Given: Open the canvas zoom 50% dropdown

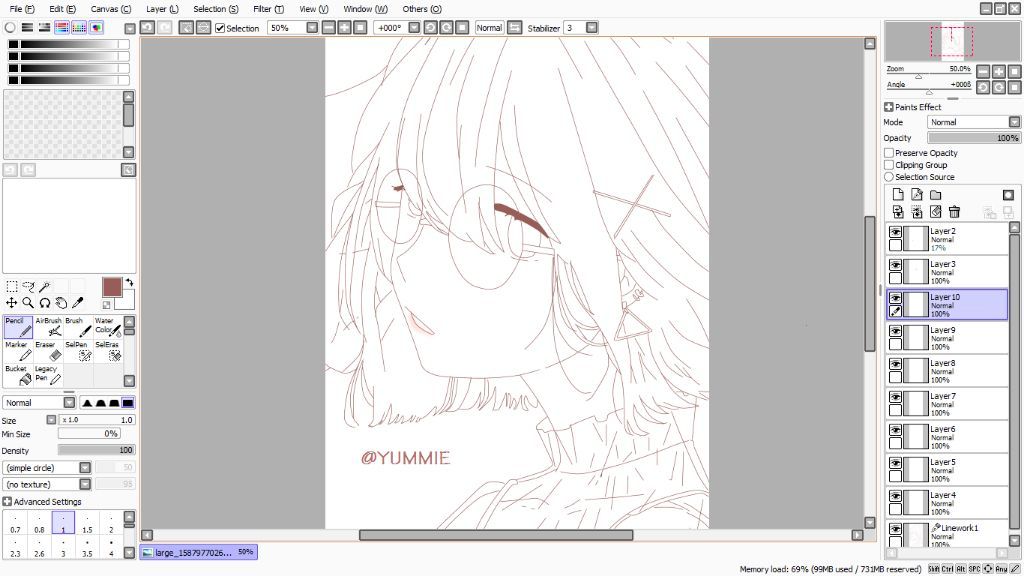Looking at the screenshot, I should tap(312, 27).
